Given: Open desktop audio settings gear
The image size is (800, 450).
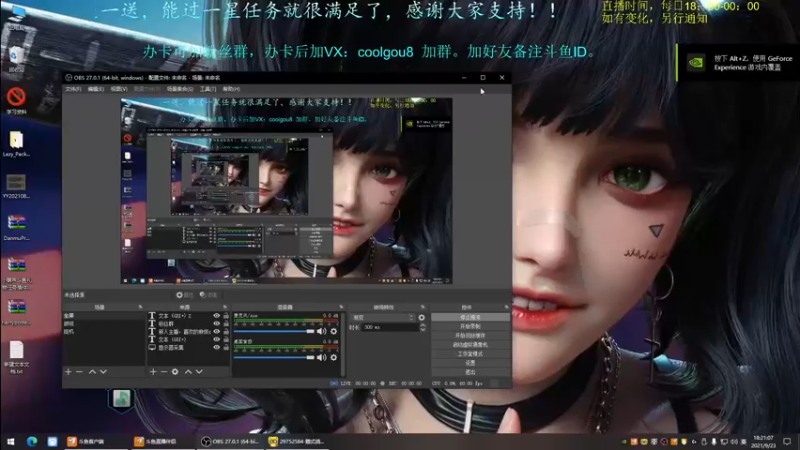Looking at the screenshot, I should [x=334, y=358].
